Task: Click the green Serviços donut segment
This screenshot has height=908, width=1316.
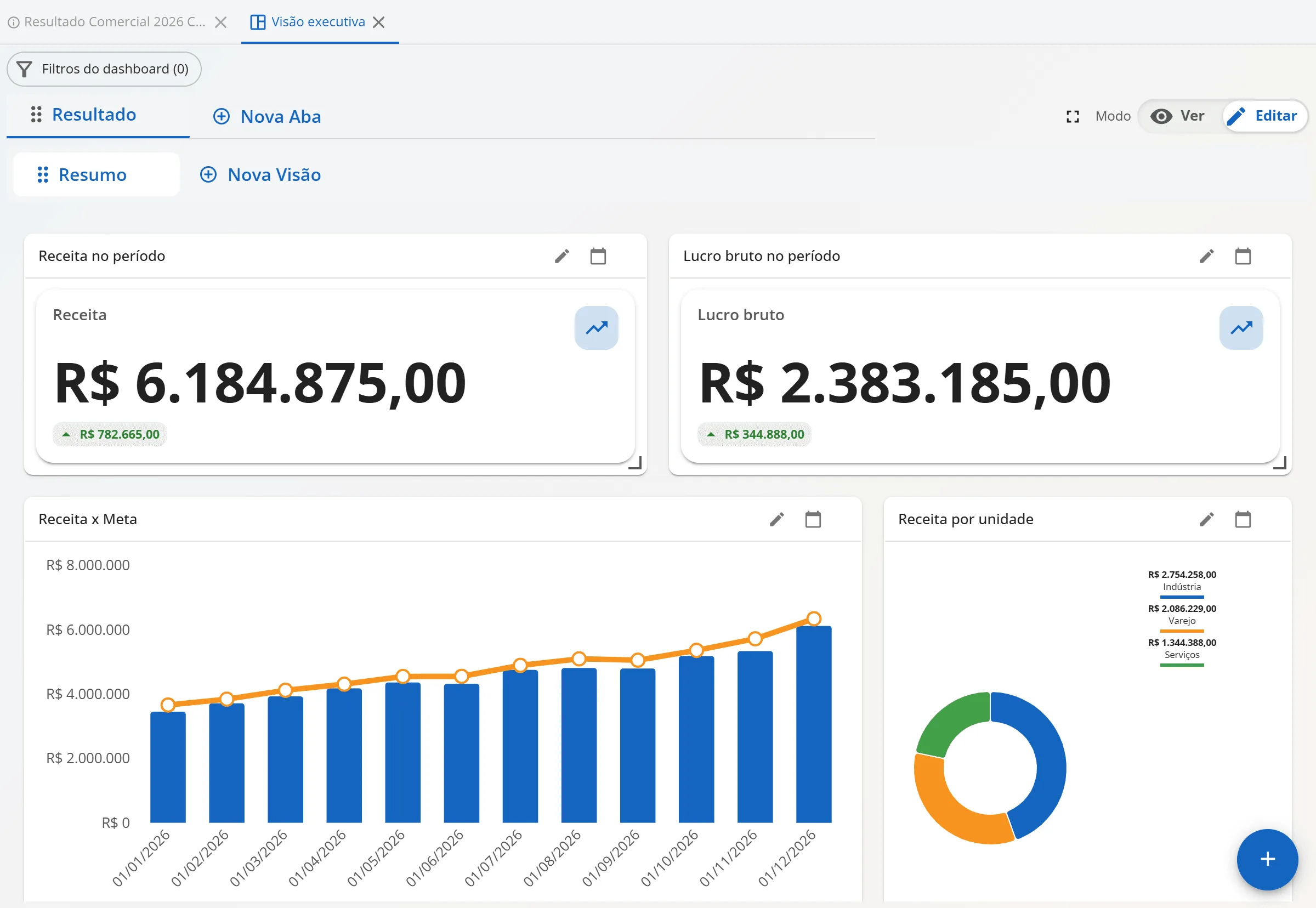Action: (949, 720)
